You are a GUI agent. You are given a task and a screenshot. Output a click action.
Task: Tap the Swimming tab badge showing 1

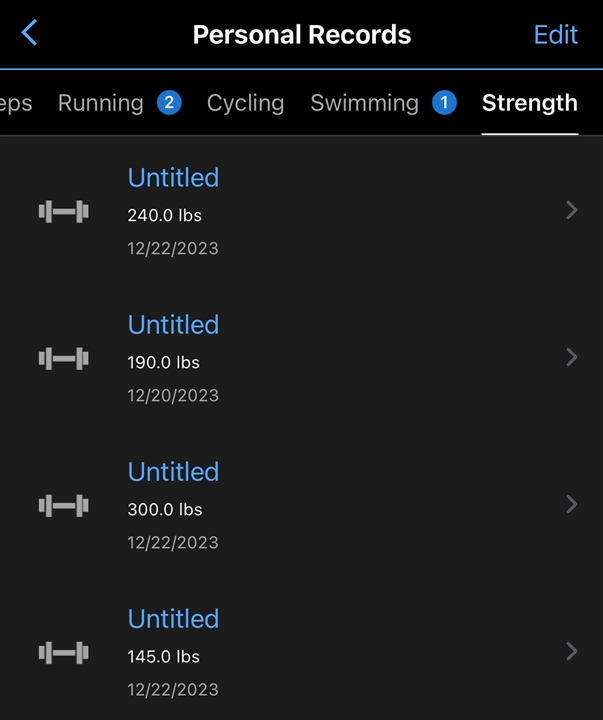coord(444,103)
